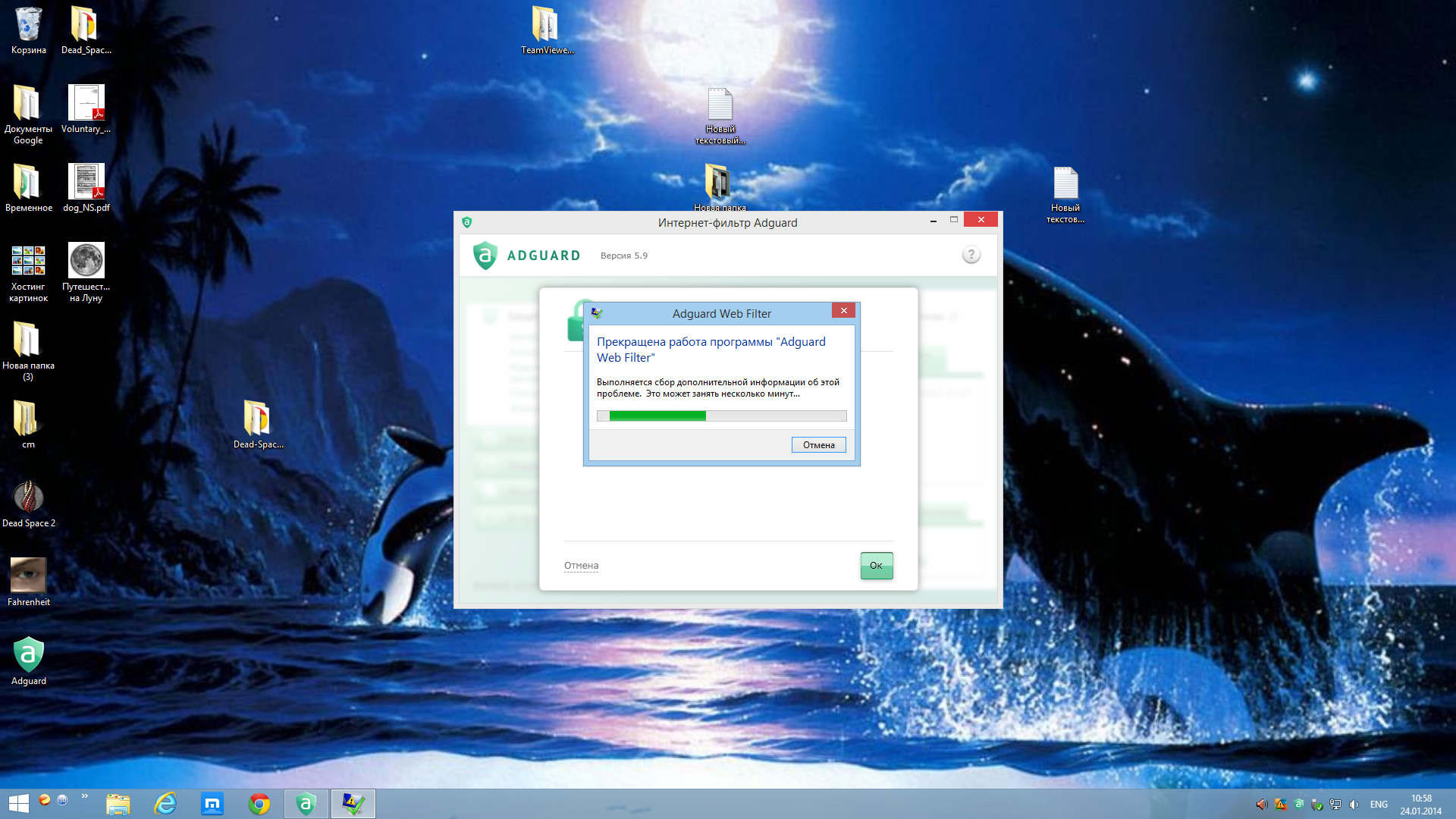Click the red speaker tray icon
1456x819 pixels.
click(1262, 805)
